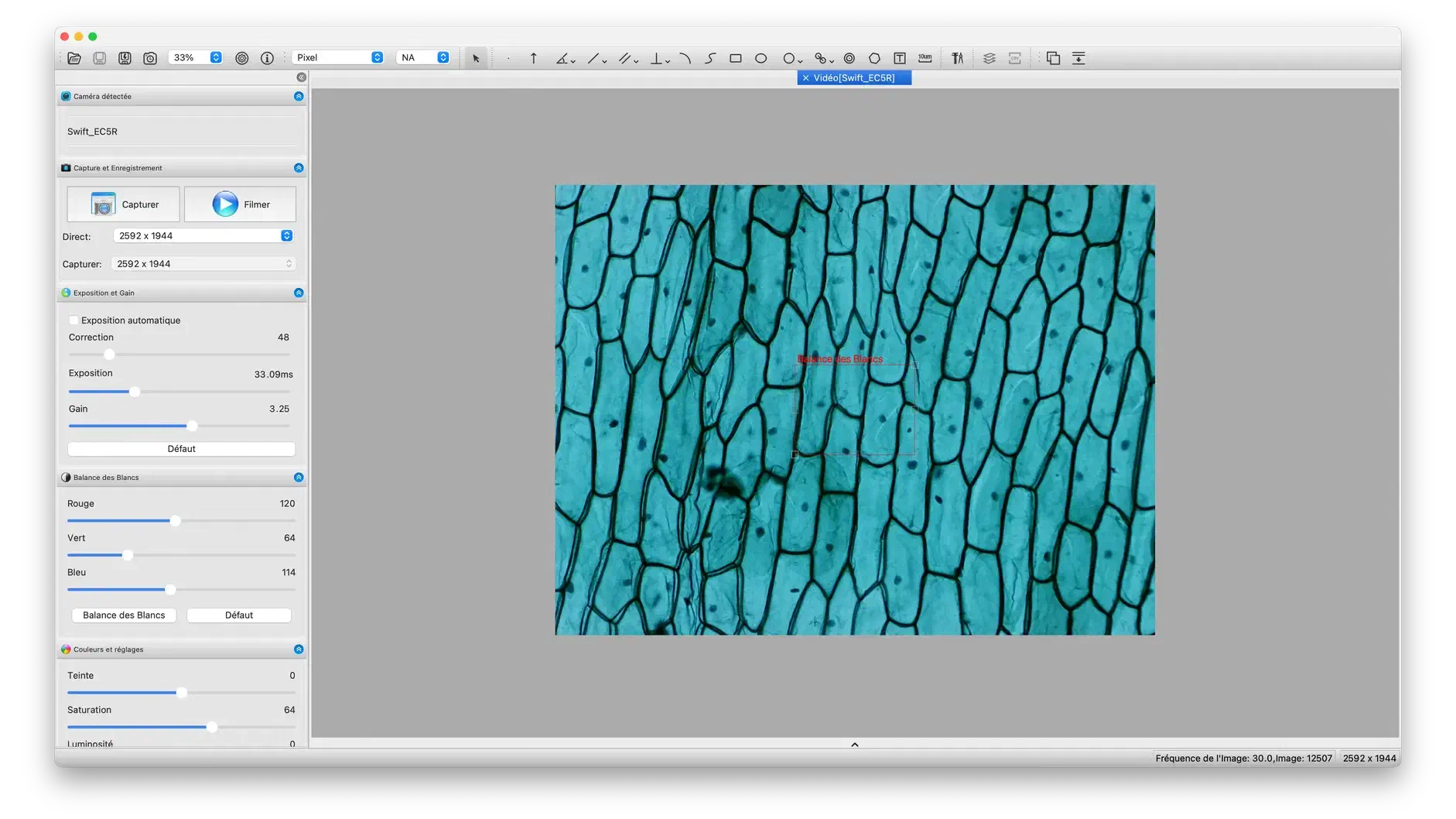Image resolution: width=1456 pixels, height=819 pixels.
Task: Click the download-to-bar icon at toolbar end
Action: (x=1078, y=58)
